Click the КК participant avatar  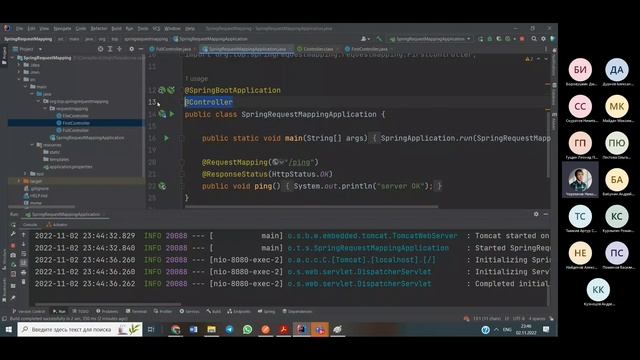pyautogui.click(x=598, y=289)
